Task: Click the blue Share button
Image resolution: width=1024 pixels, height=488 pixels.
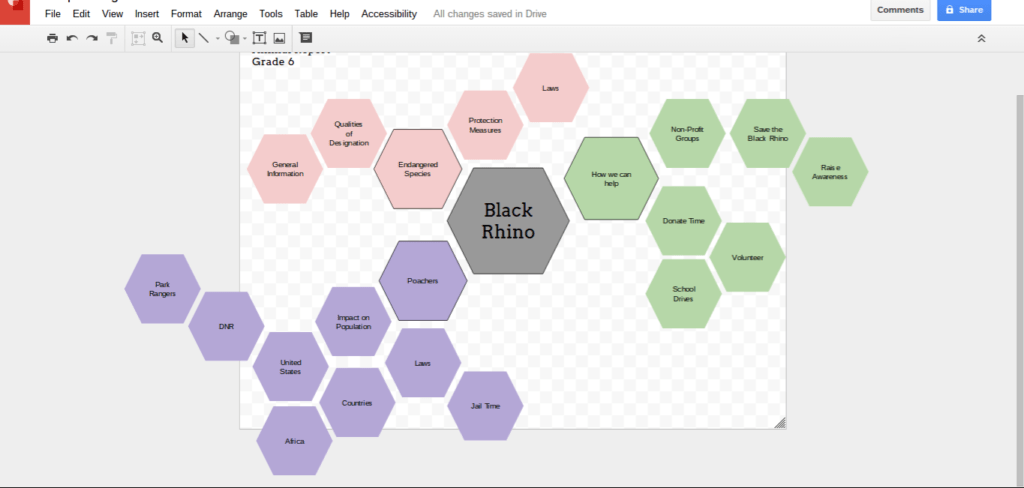Action: (x=964, y=10)
